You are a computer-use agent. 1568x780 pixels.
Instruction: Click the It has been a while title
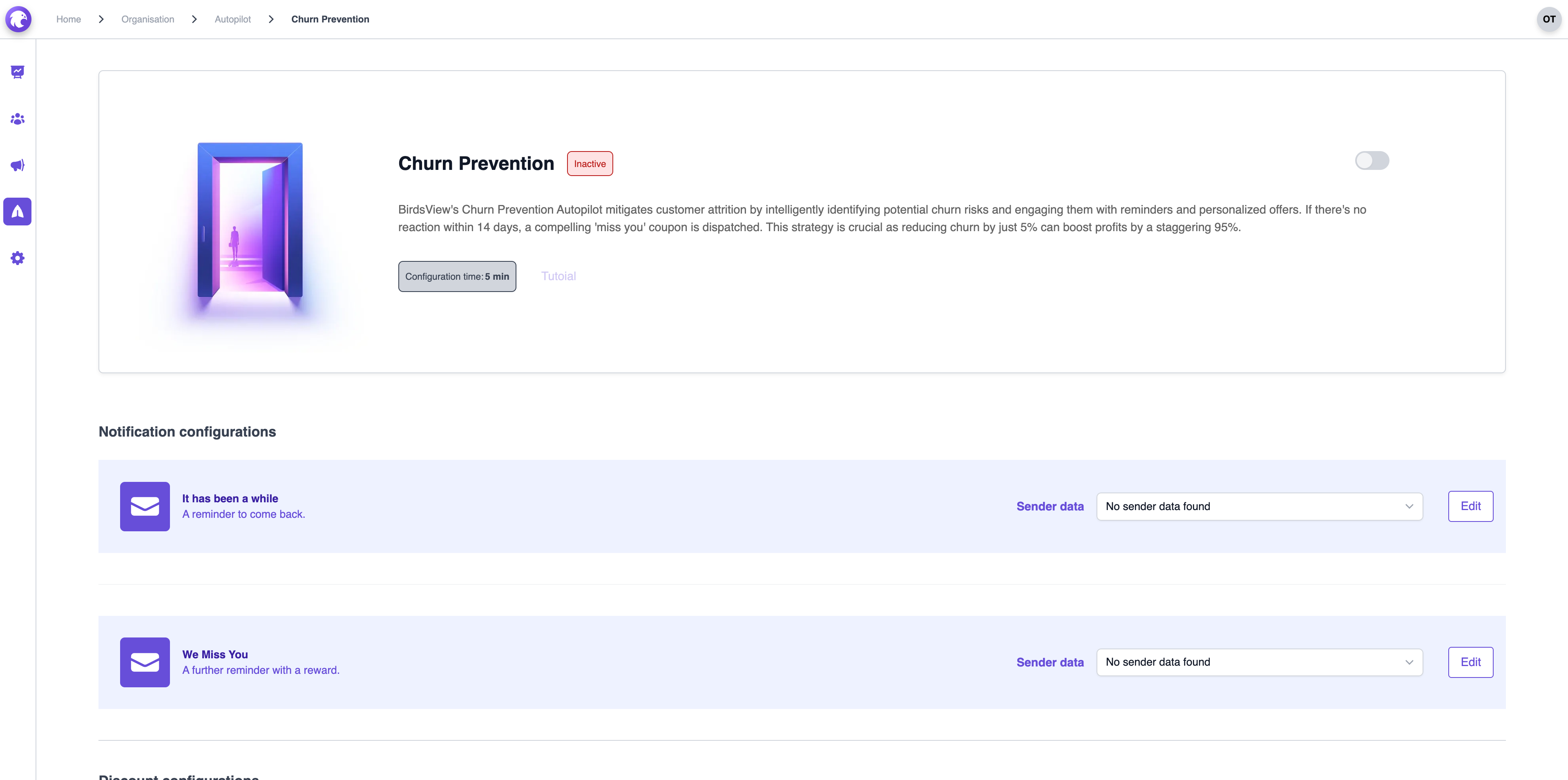coord(230,498)
